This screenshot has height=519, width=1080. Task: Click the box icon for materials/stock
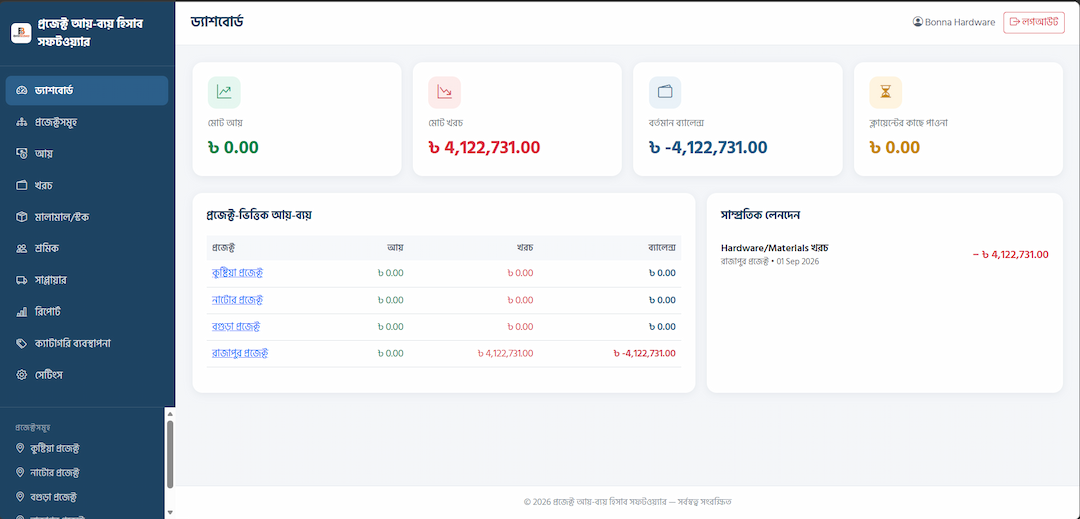pos(21,217)
